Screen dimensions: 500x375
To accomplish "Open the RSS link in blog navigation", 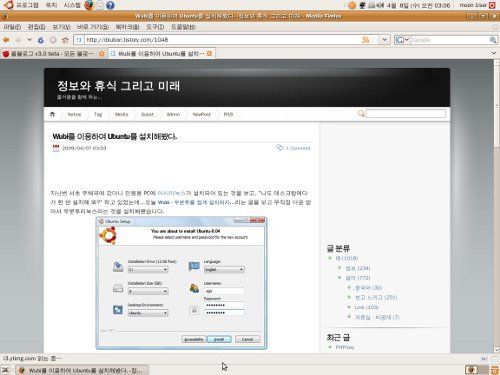I will (x=228, y=114).
